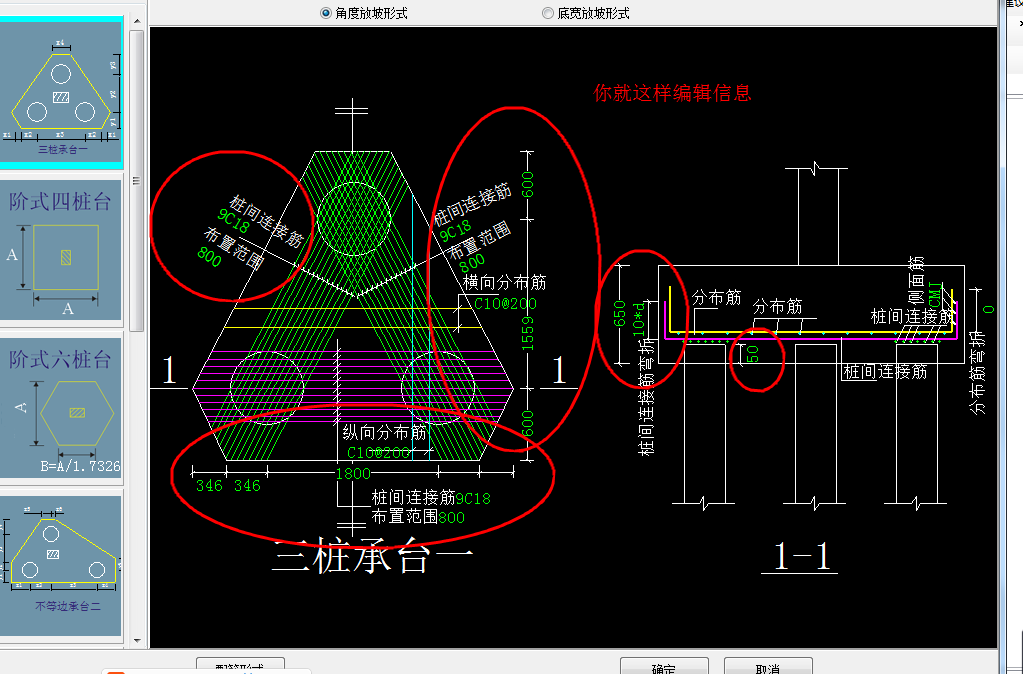Choose the 不等边承台二 thumbnail
This screenshot has height=674, width=1023.
pos(61,565)
